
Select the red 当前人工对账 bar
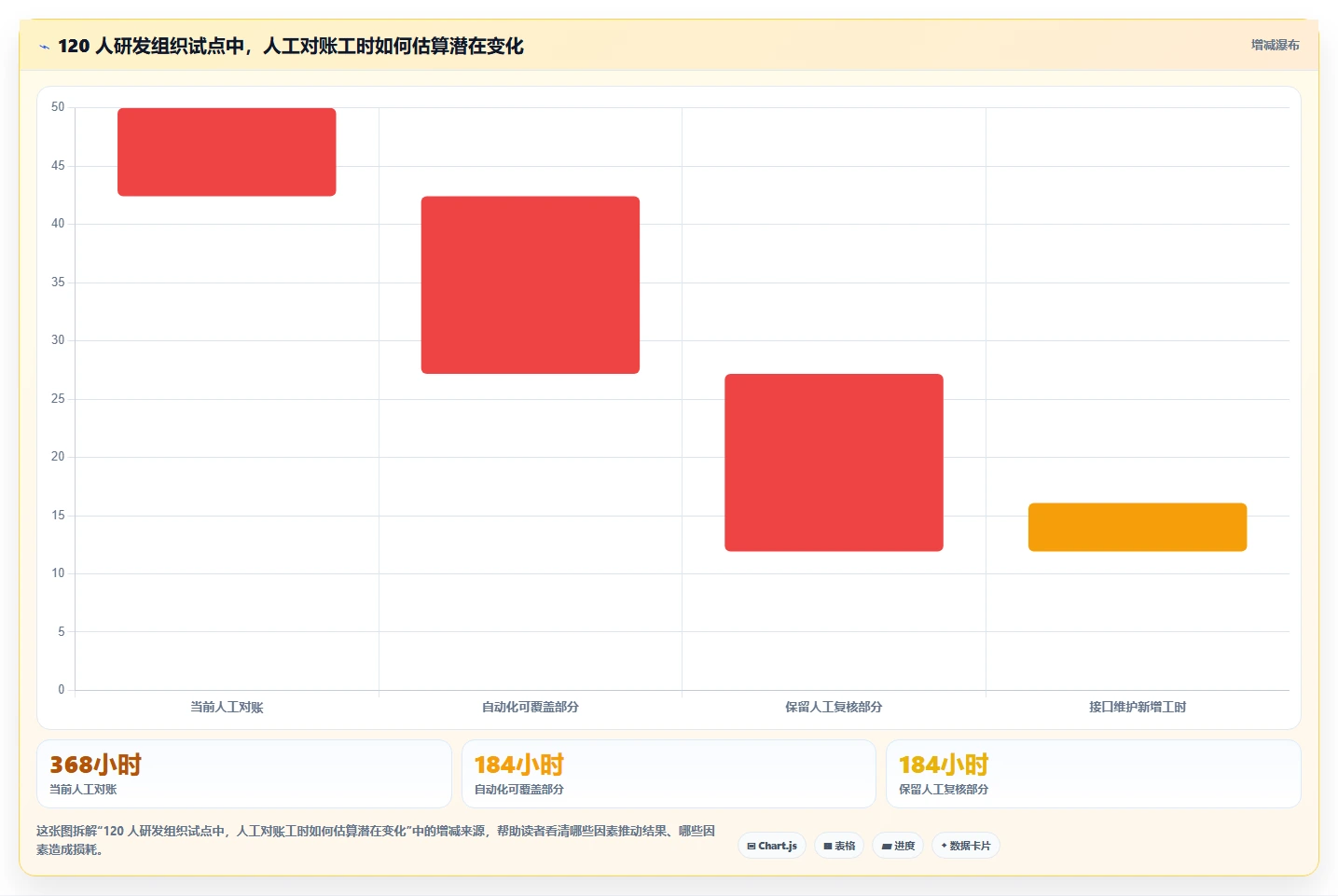click(227, 152)
